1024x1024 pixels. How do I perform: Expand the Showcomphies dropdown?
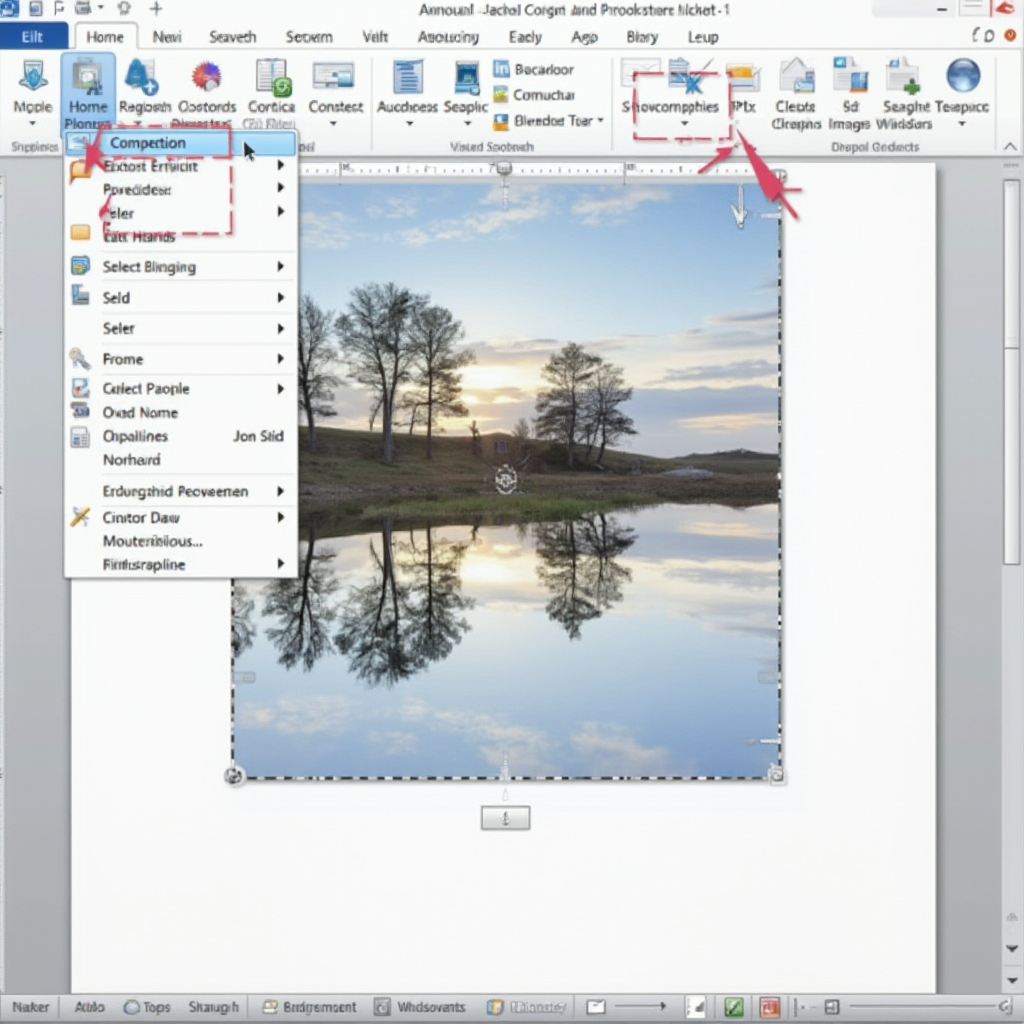point(684,124)
